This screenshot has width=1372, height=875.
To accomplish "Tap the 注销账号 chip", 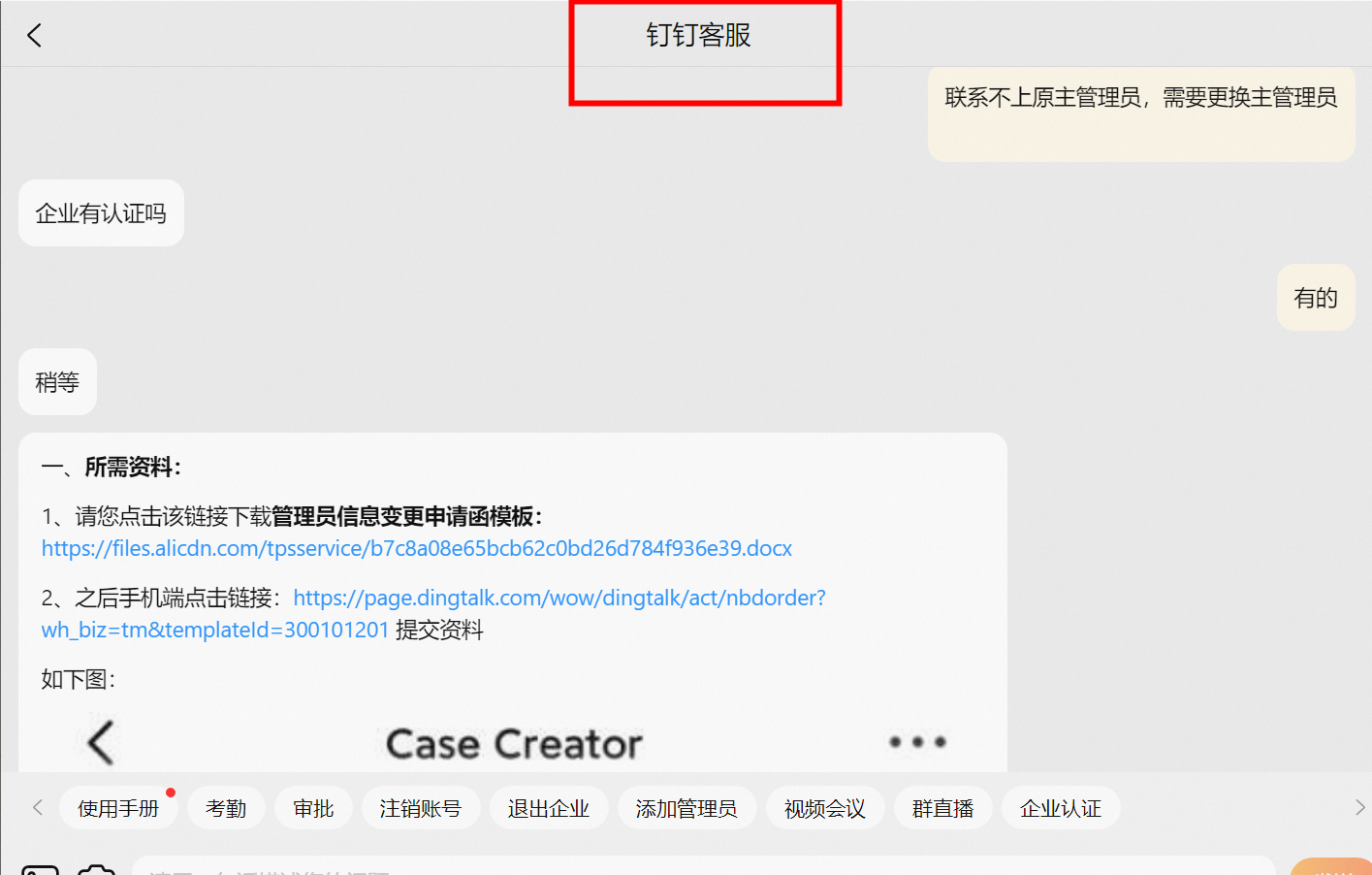I will 420,808.
